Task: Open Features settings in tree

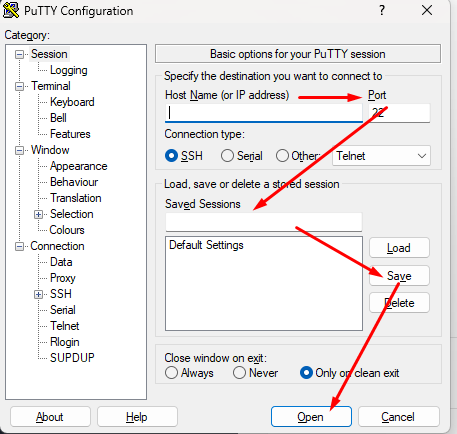Action: (x=70, y=134)
